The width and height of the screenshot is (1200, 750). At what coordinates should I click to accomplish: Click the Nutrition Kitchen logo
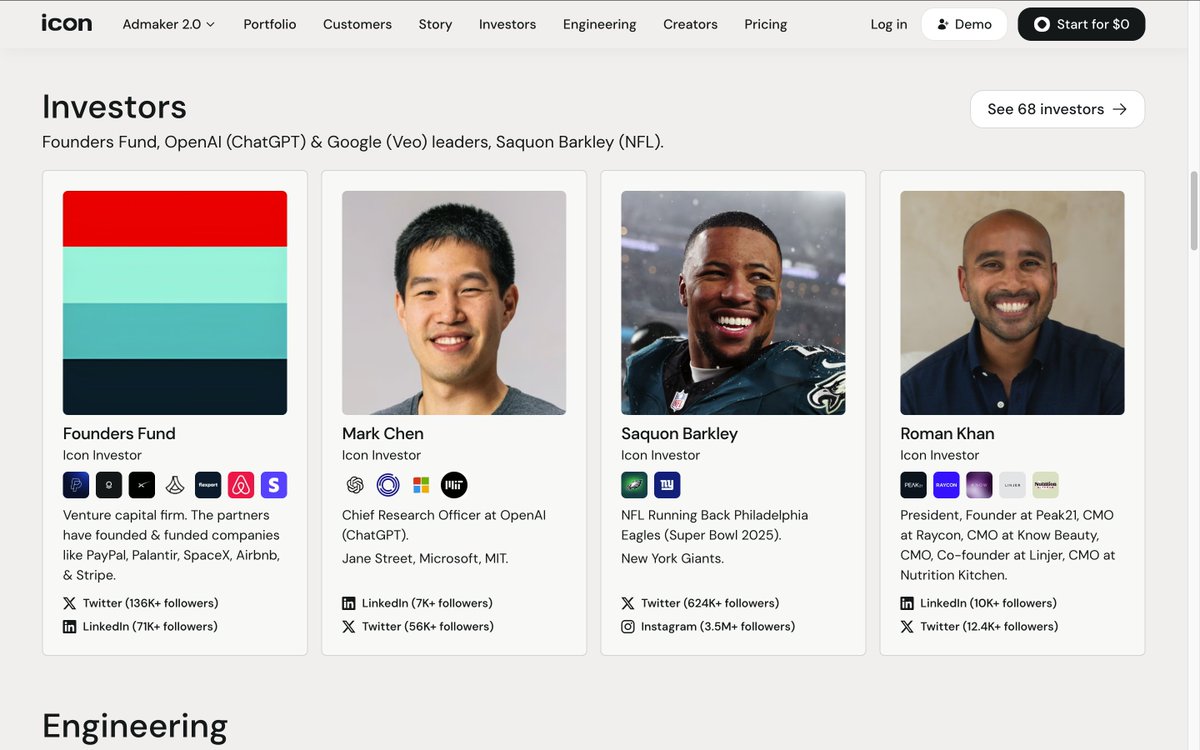coord(1045,485)
